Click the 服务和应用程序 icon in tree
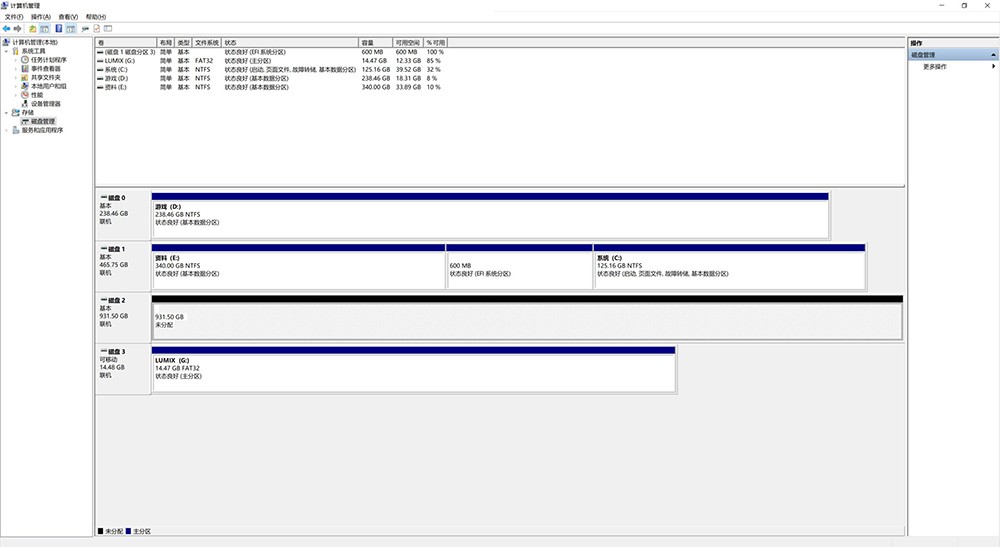 tap(16, 130)
